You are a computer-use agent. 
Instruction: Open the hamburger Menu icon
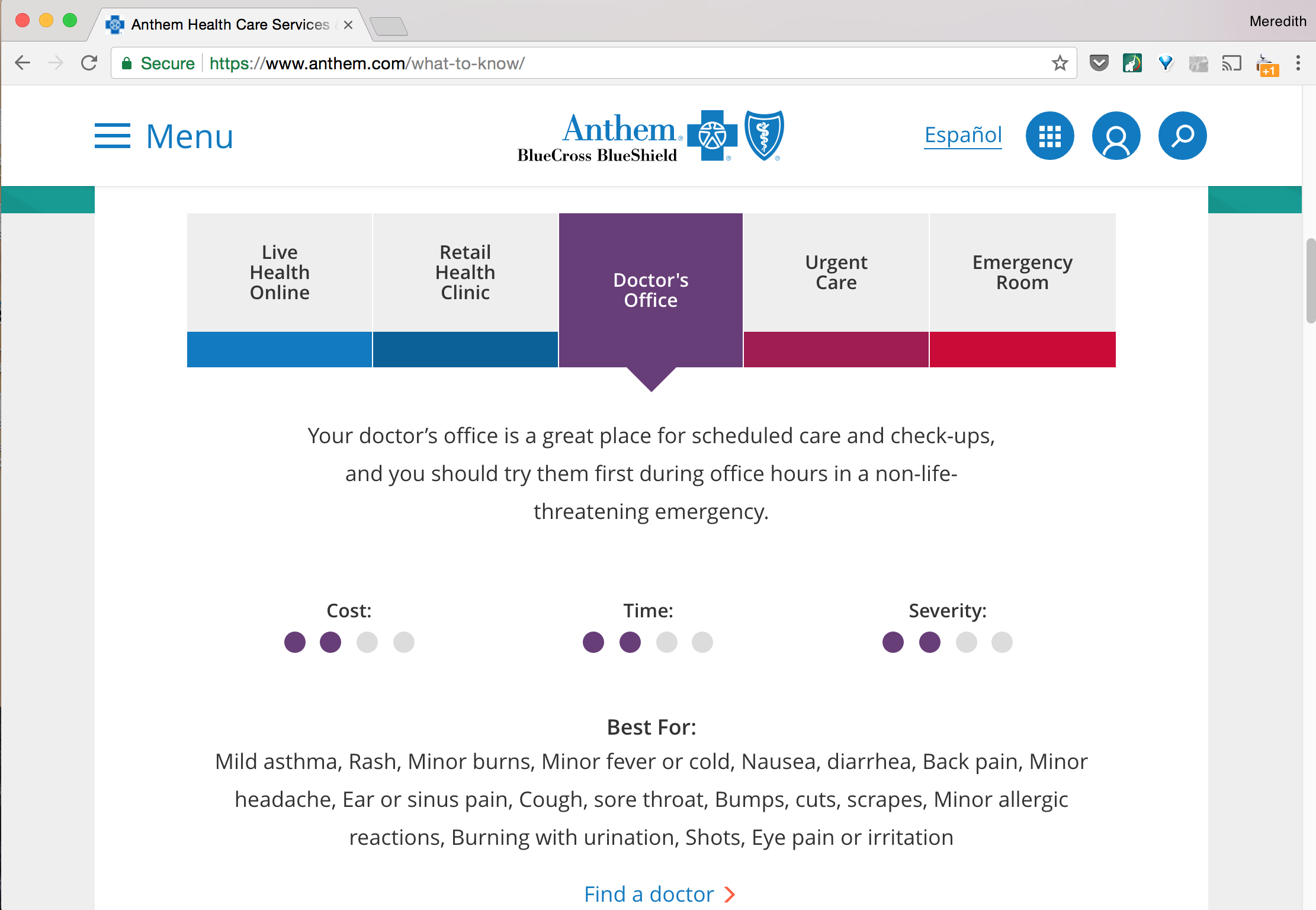click(x=113, y=136)
